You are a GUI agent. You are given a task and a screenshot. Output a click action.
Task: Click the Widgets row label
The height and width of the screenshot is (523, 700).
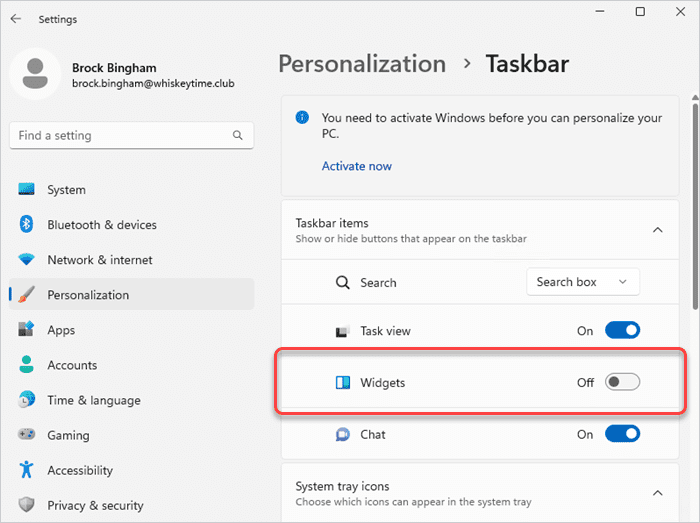(383, 382)
